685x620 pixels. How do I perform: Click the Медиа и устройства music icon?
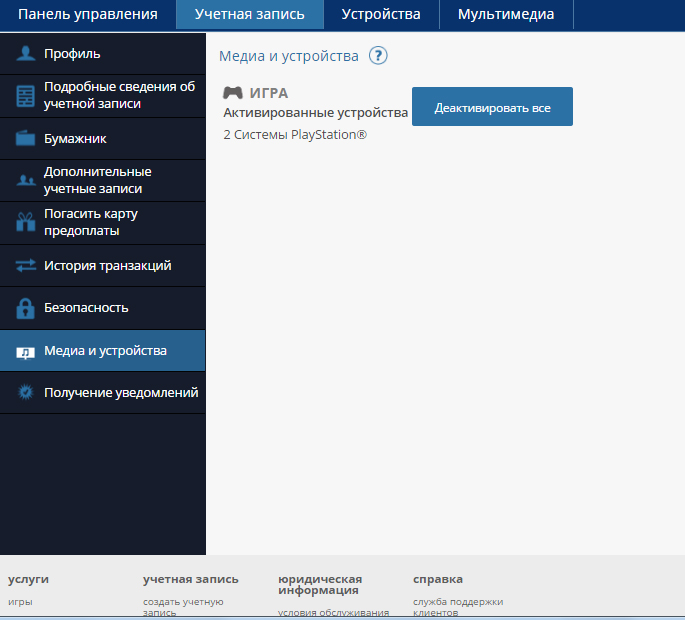25,351
